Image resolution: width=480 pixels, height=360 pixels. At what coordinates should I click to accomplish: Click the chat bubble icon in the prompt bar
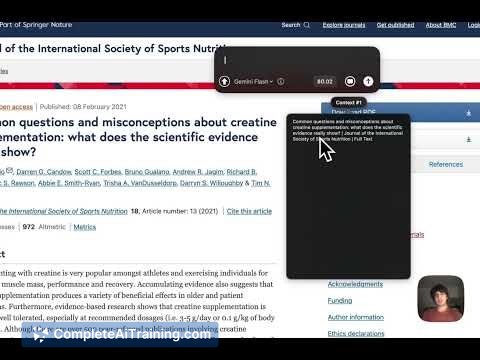[350, 81]
